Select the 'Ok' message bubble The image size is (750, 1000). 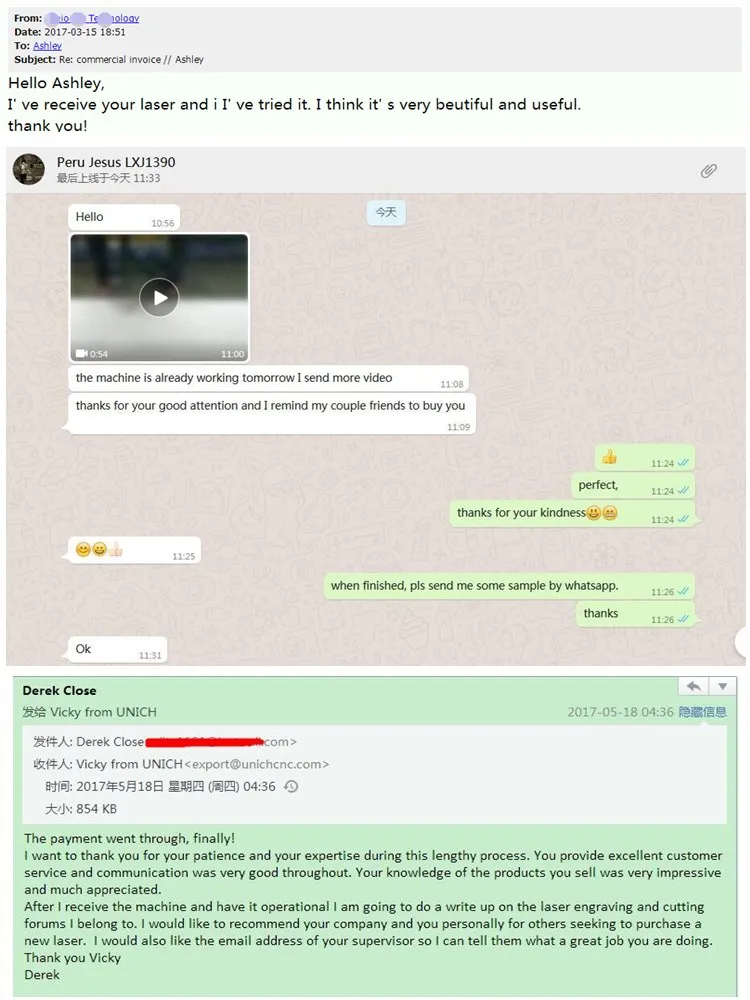[x=117, y=650]
